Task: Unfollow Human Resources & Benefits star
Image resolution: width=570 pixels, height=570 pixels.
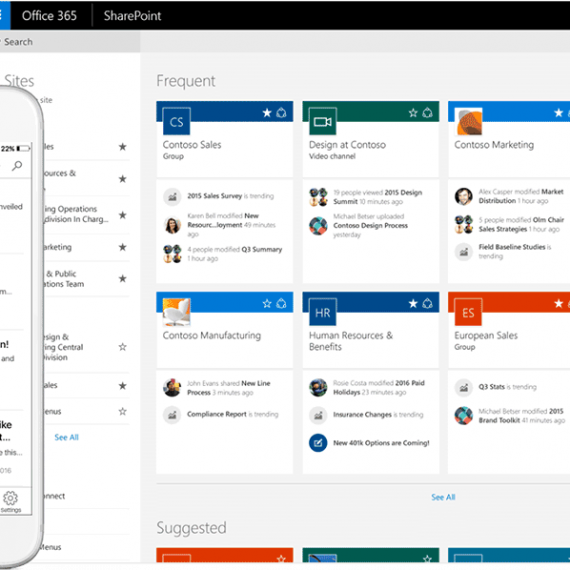Action: [x=413, y=303]
